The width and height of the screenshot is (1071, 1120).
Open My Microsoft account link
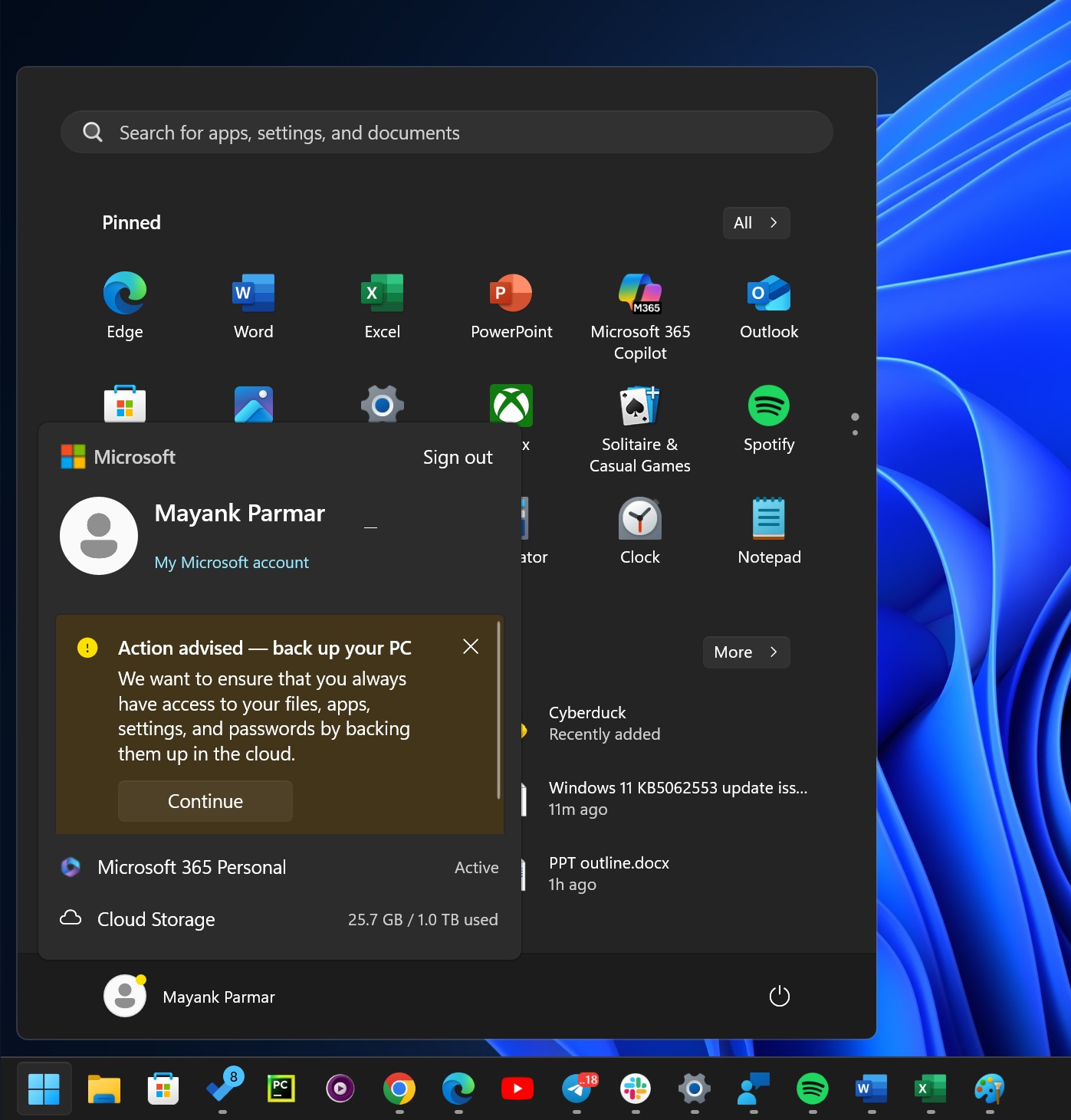pyautogui.click(x=231, y=562)
